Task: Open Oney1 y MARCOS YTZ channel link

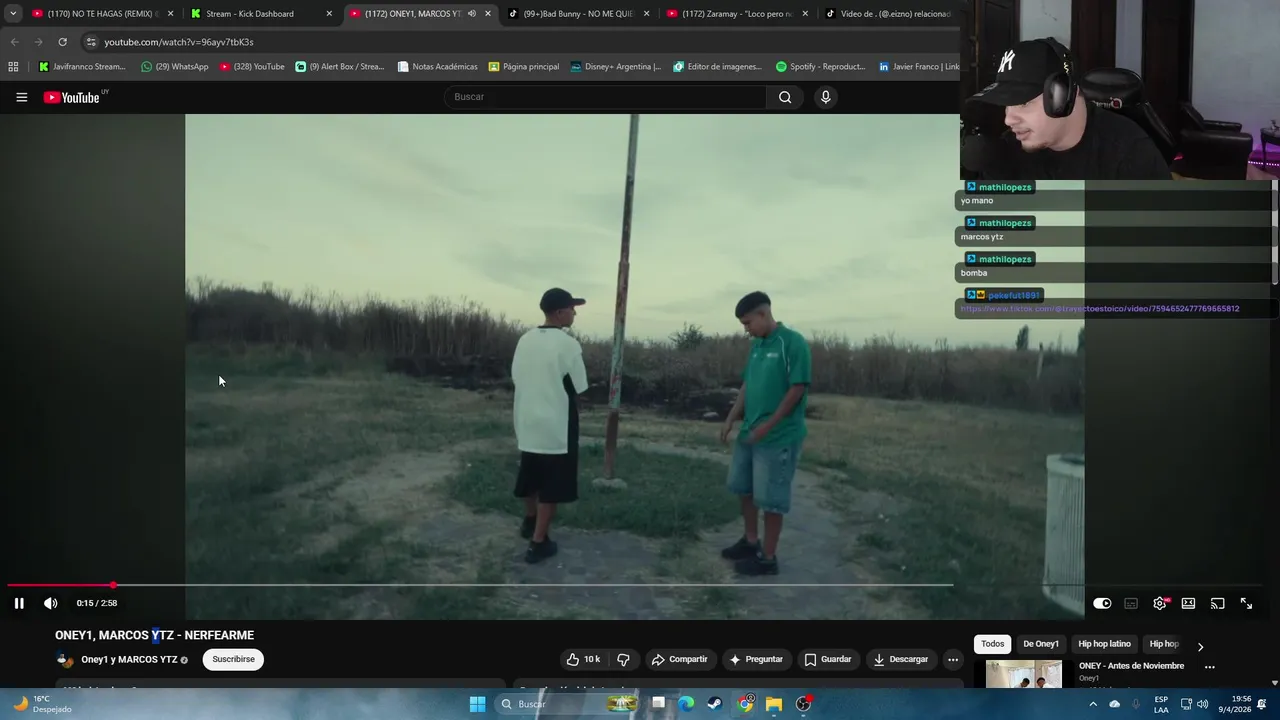Action: [x=129, y=659]
